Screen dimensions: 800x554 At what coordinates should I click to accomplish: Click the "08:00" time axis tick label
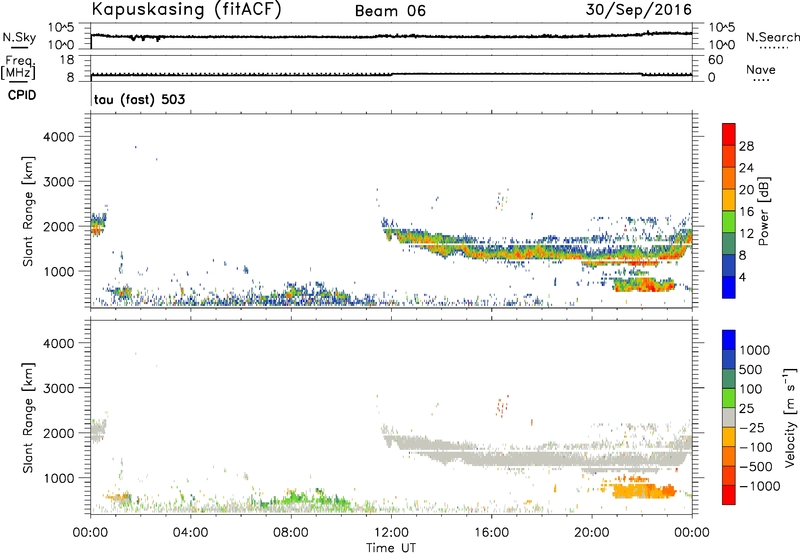pos(291,533)
